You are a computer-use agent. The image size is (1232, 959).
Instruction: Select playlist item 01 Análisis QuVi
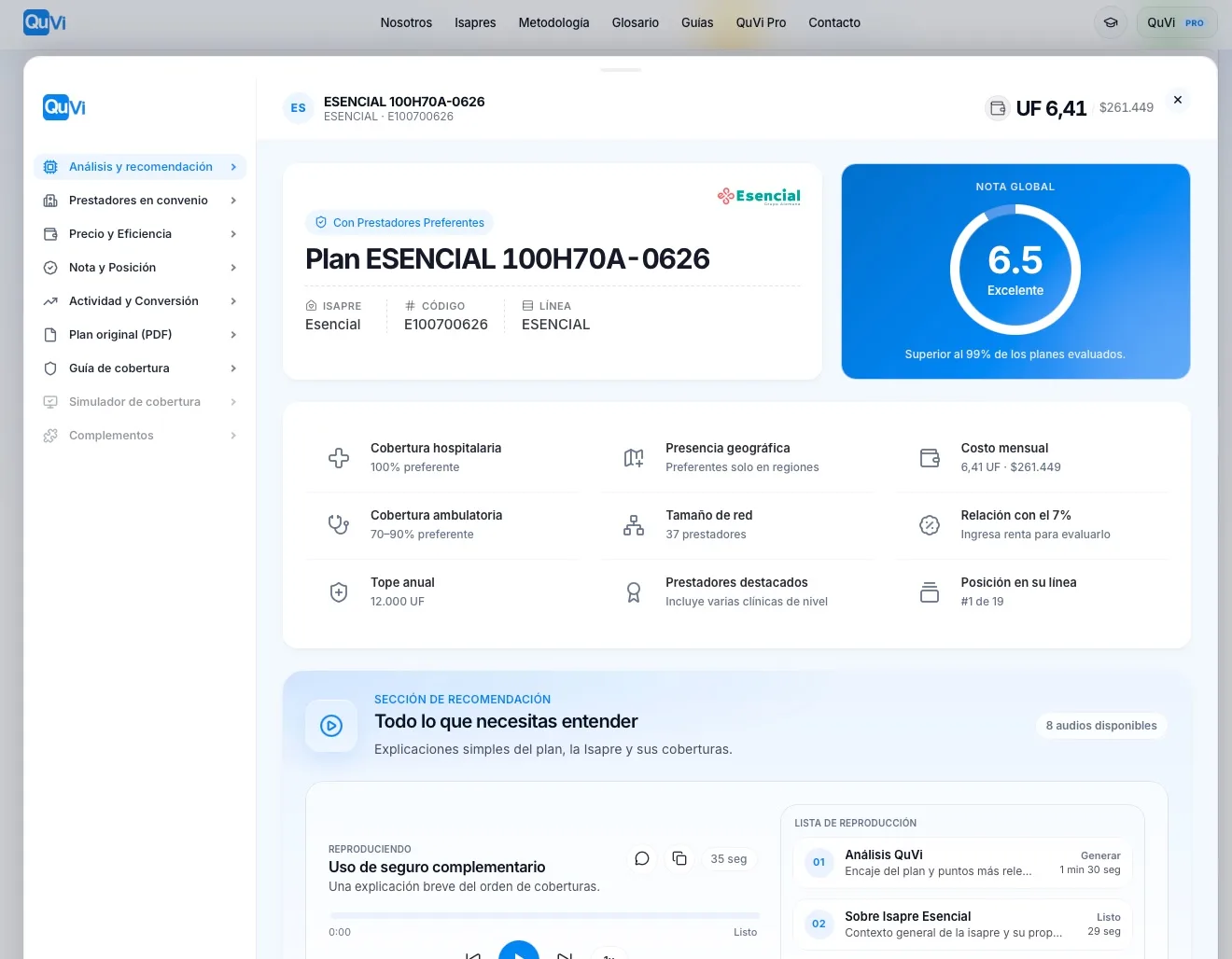pyautogui.click(x=962, y=862)
